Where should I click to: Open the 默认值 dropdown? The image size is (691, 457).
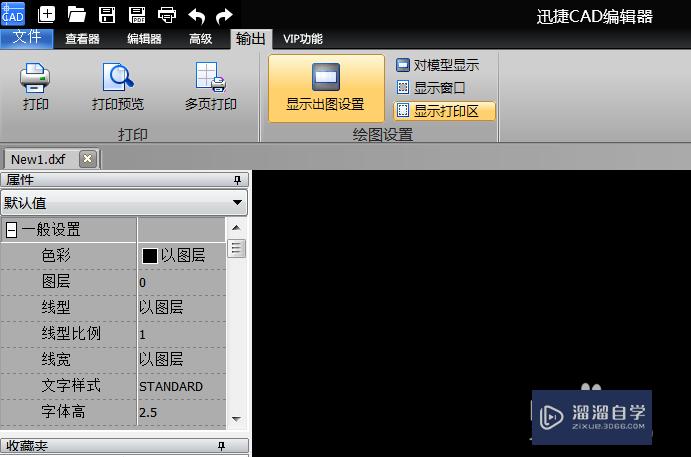[124, 203]
